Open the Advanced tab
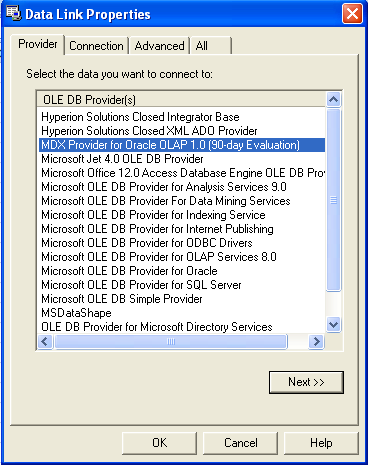This screenshot has width=368, height=465. click(159, 46)
